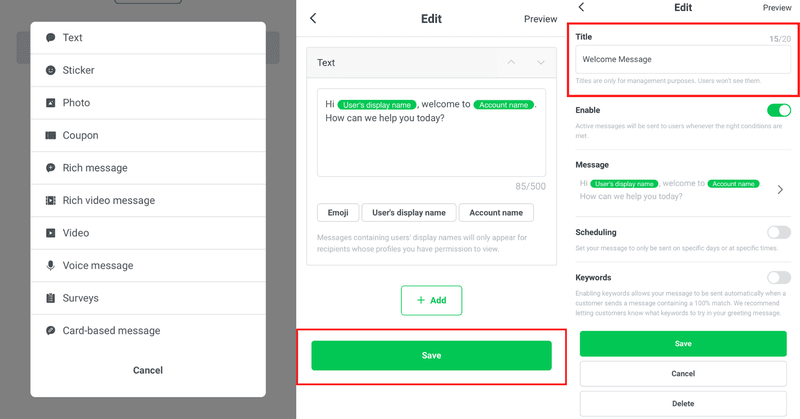Open Message details with right chevron
The width and height of the screenshot is (800, 419).
(780, 189)
